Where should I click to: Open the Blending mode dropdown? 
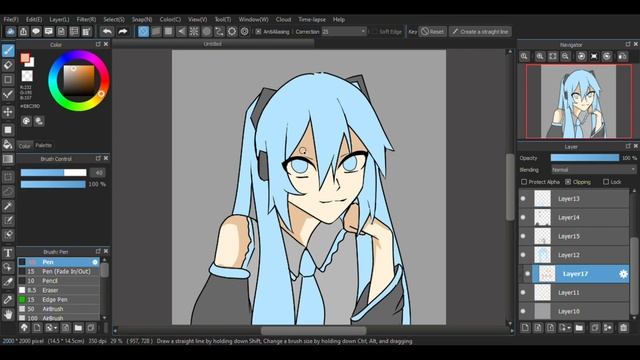(x=593, y=169)
